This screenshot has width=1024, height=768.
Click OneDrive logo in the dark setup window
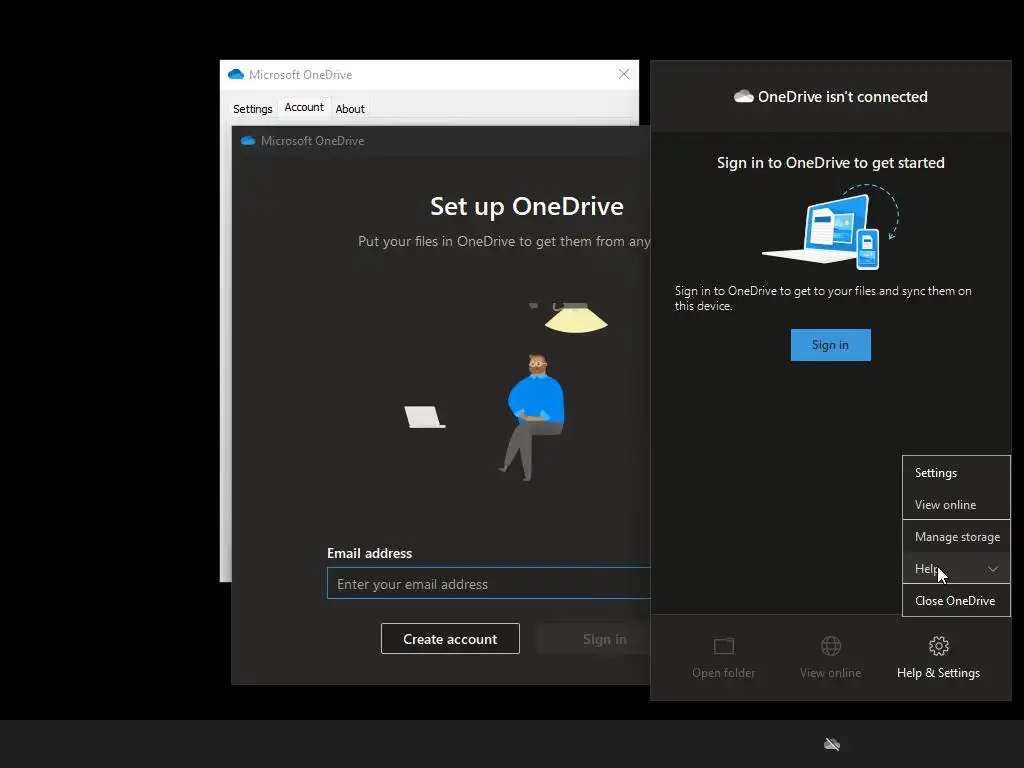tap(248, 140)
